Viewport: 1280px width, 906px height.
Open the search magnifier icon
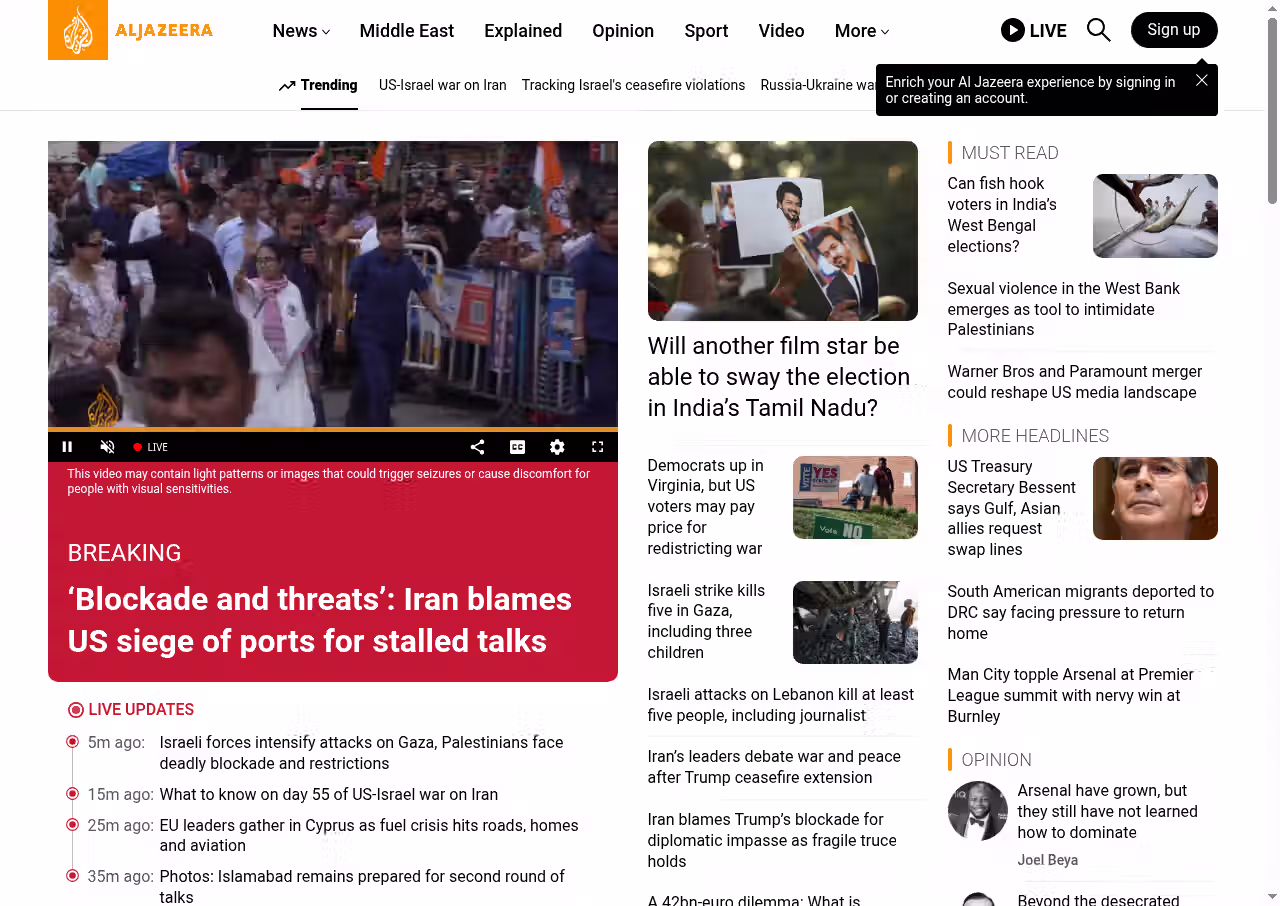coord(1098,30)
